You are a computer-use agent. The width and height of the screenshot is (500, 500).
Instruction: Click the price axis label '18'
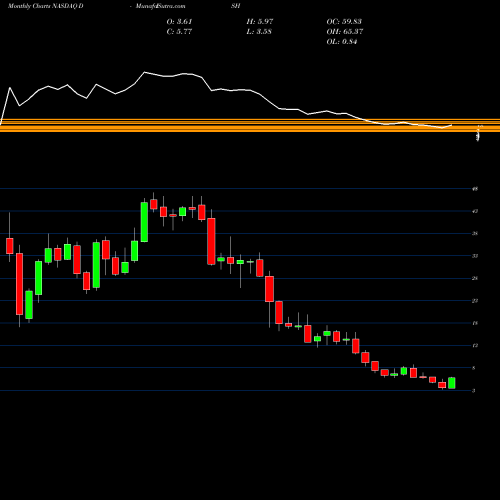pos(475,323)
